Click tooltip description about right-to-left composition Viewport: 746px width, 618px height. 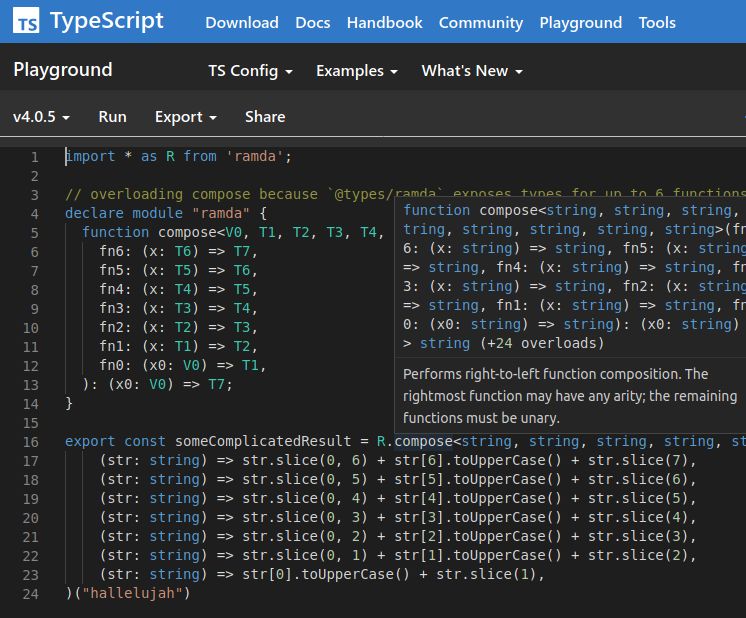[570, 396]
